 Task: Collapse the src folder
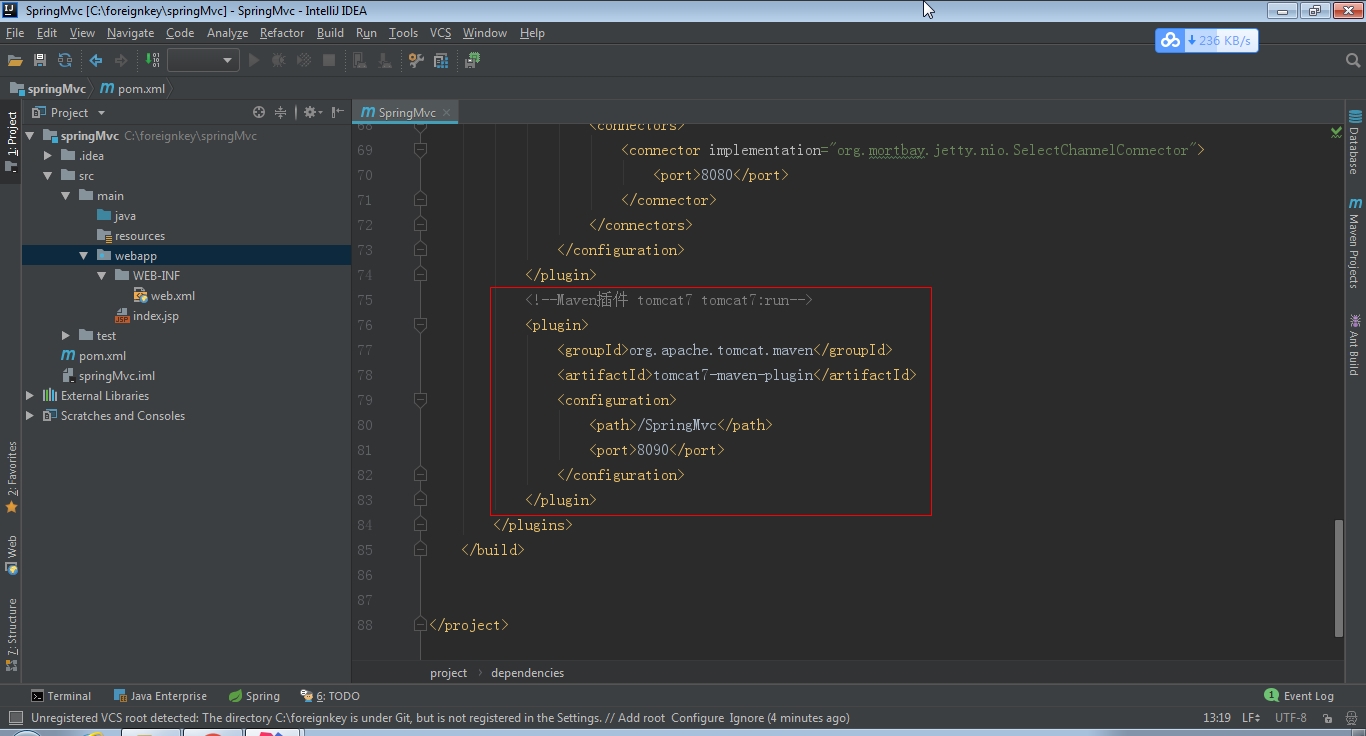coord(48,176)
